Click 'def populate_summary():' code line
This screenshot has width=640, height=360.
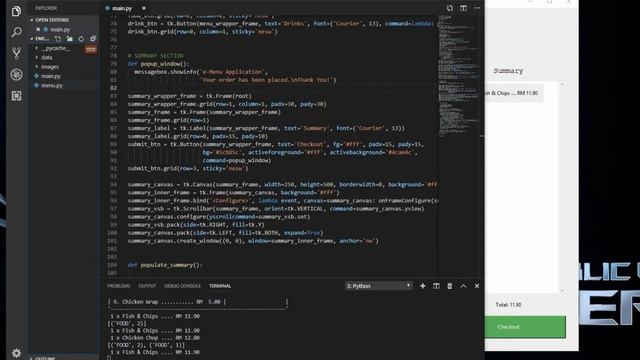click(x=165, y=265)
